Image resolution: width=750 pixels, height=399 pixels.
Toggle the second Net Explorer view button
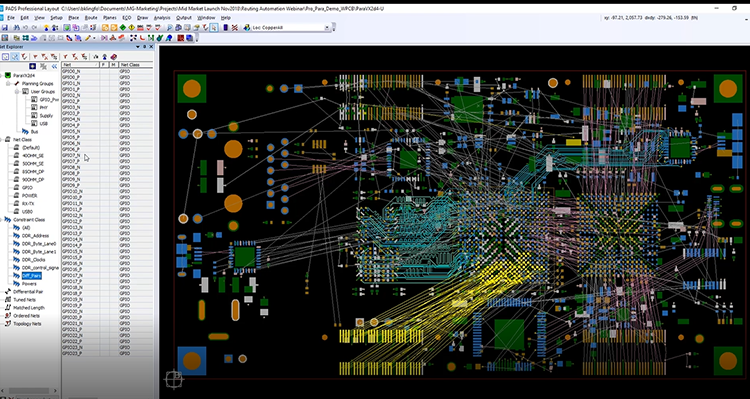[x=15, y=56]
